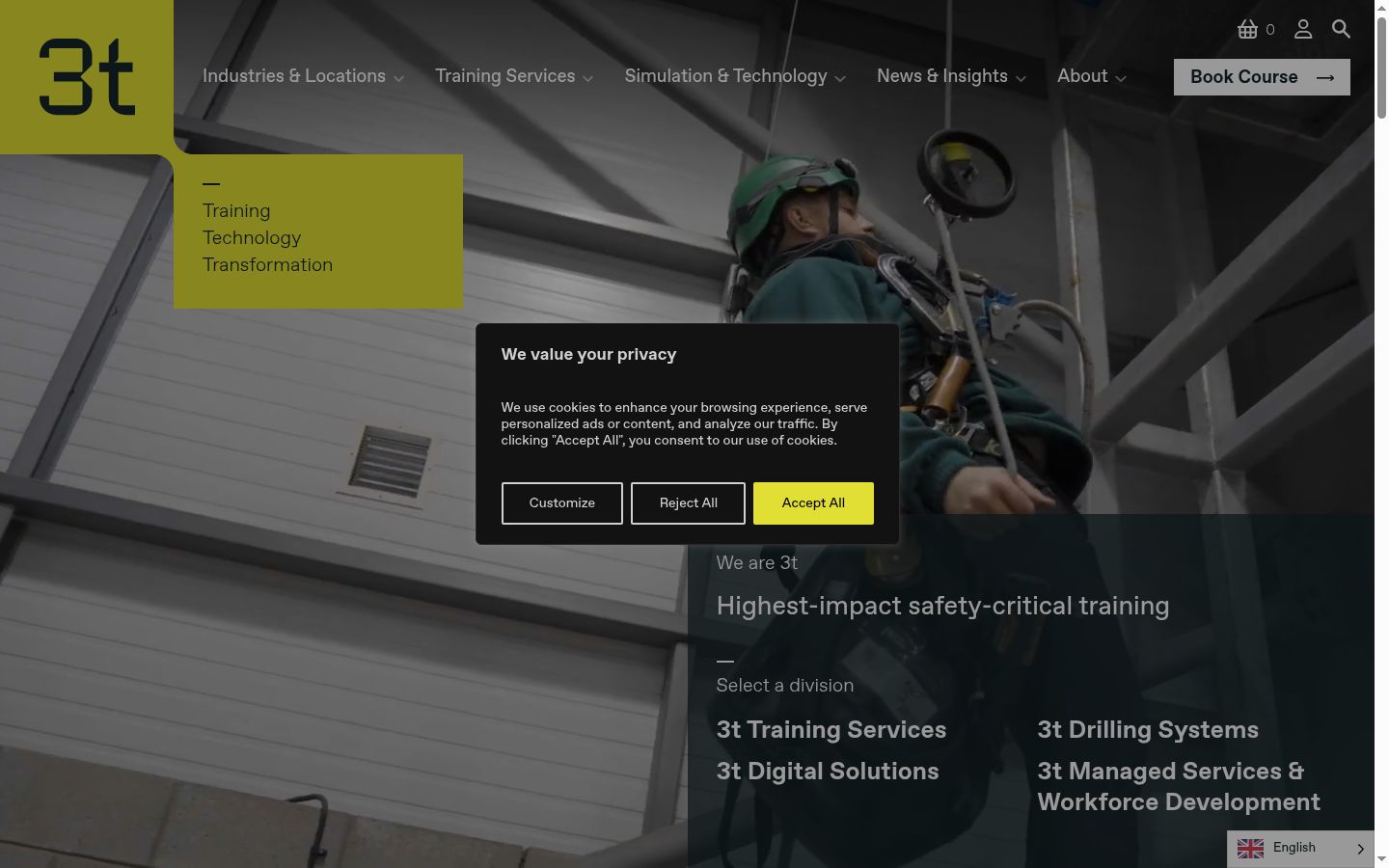The width and height of the screenshot is (1389, 868).
Task: Open the English language selector arrow
Action: point(1360,849)
